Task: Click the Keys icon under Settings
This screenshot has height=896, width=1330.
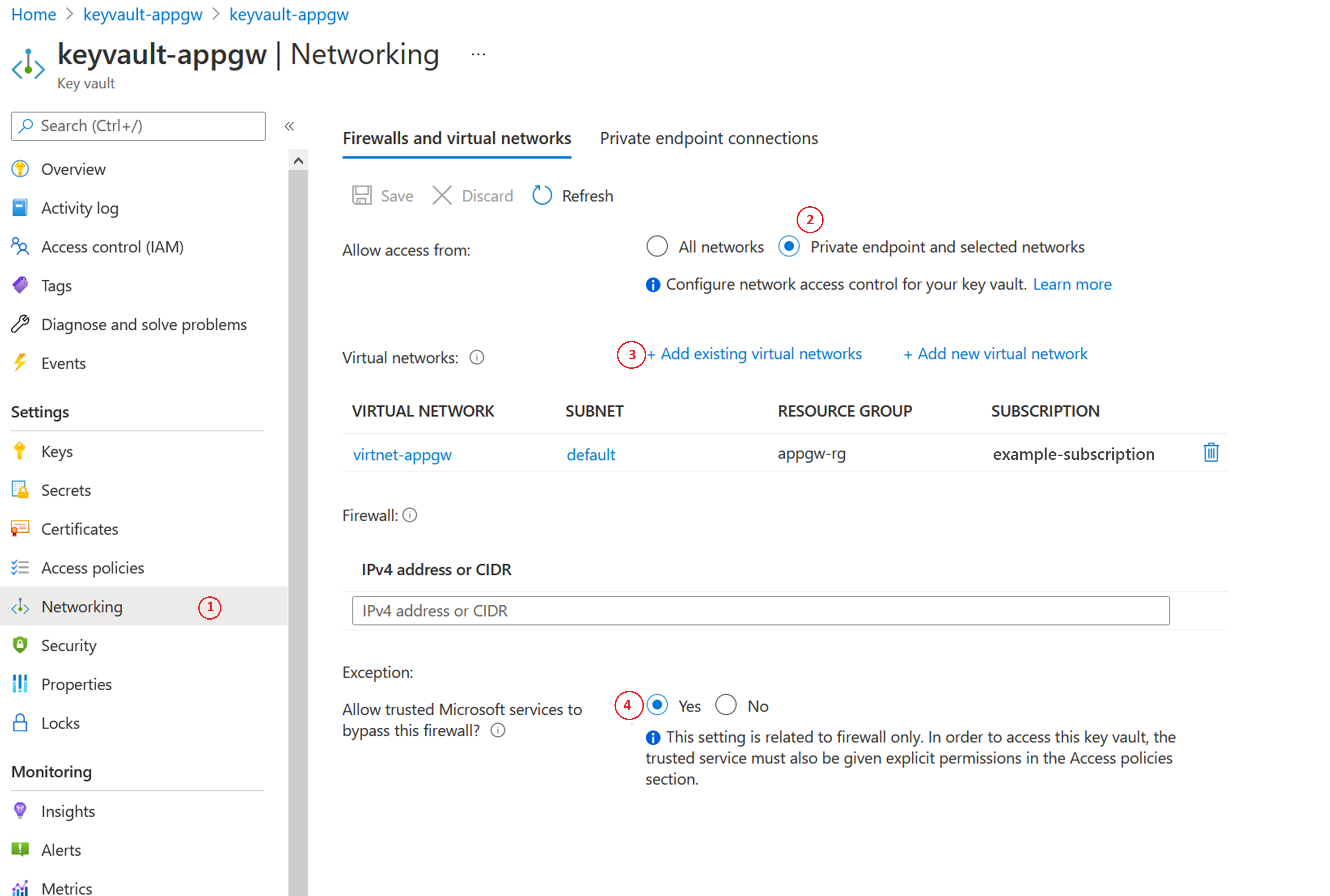Action: [x=19, y=450]
